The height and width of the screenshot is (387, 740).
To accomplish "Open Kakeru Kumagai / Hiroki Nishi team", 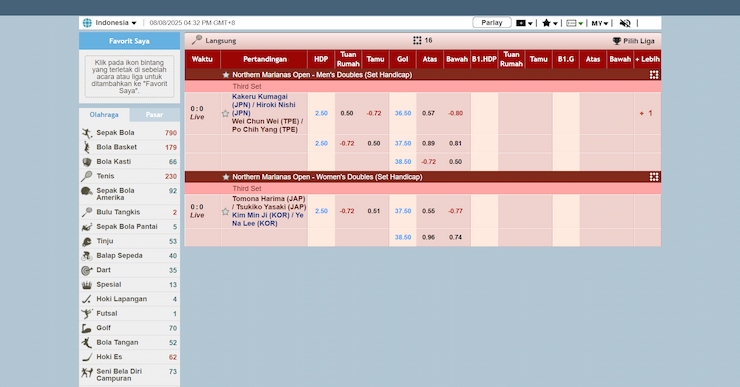I will pos(263,105).
